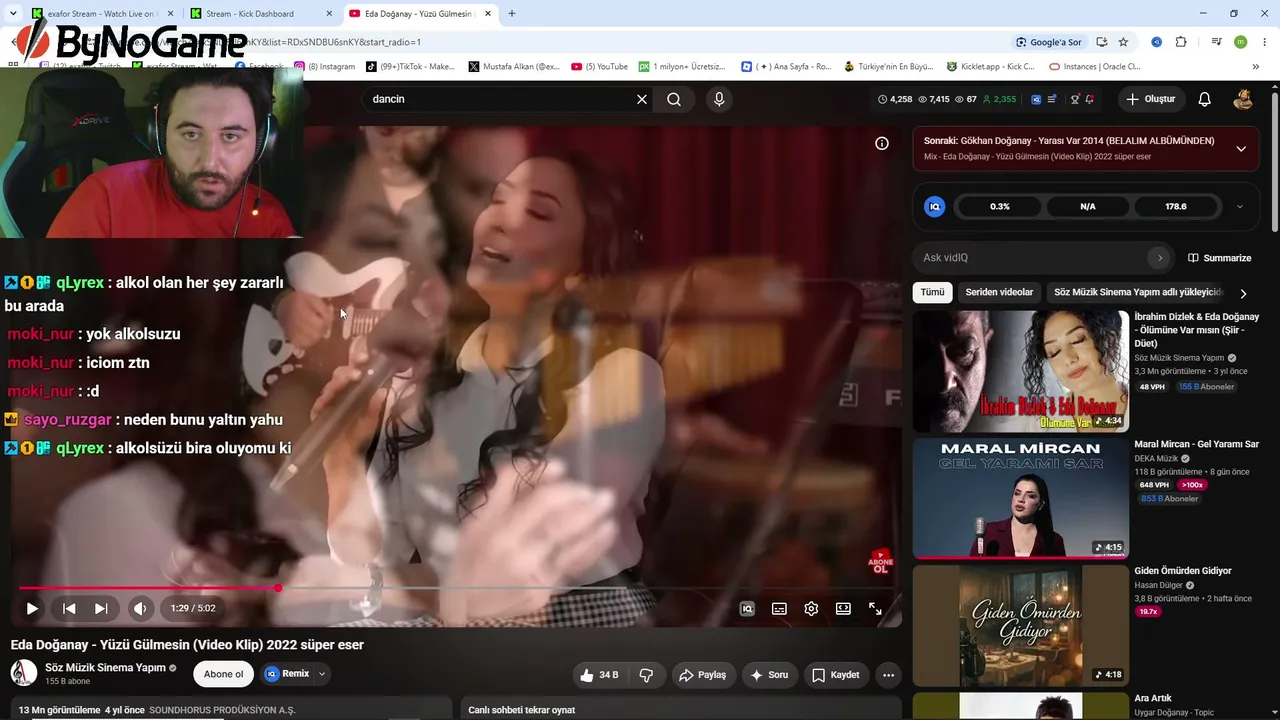Click the red playhead on the progress bar
This screenshot has width=1280, height=720.
coord(278,588)
